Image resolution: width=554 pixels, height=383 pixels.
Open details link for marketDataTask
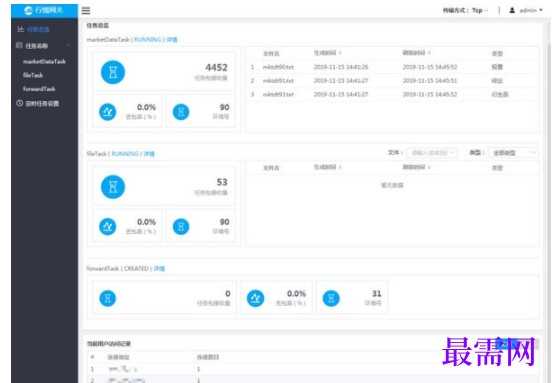coord(172,40)
